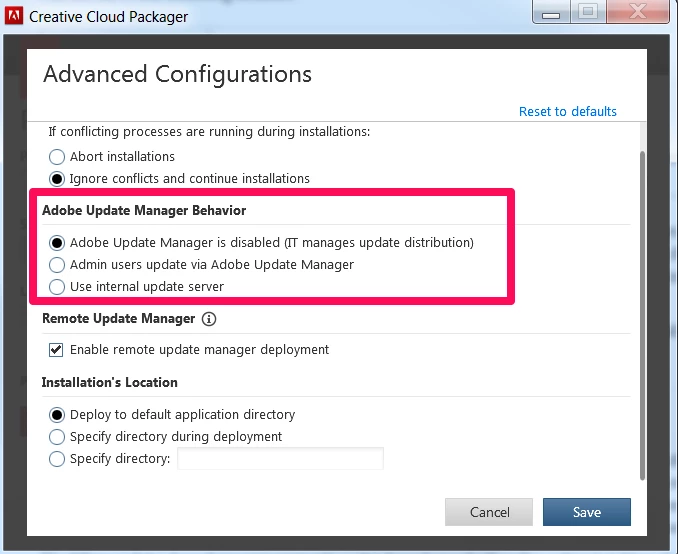Image resolution: width=678 pixels, height=554 pixels.
Task: Click the Specify directory path input field
Action: [280, 458]
